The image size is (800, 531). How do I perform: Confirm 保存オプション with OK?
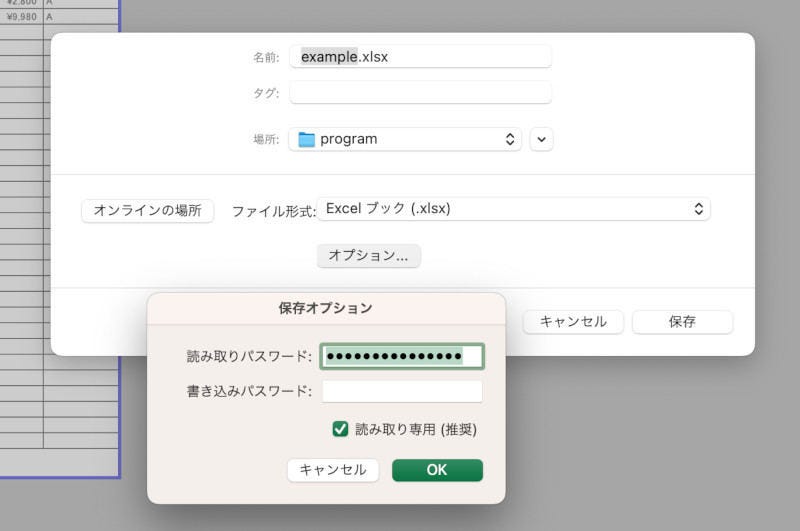coord(437,470)
